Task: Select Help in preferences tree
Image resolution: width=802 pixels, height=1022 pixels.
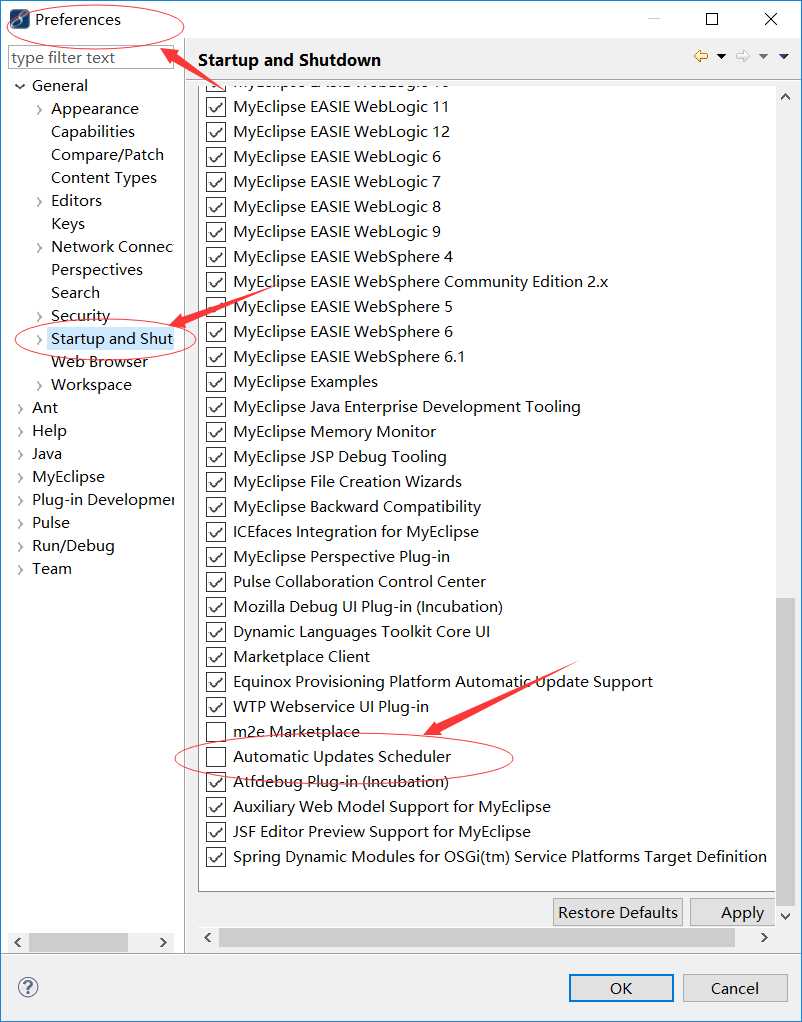Action: pos(49,431)
